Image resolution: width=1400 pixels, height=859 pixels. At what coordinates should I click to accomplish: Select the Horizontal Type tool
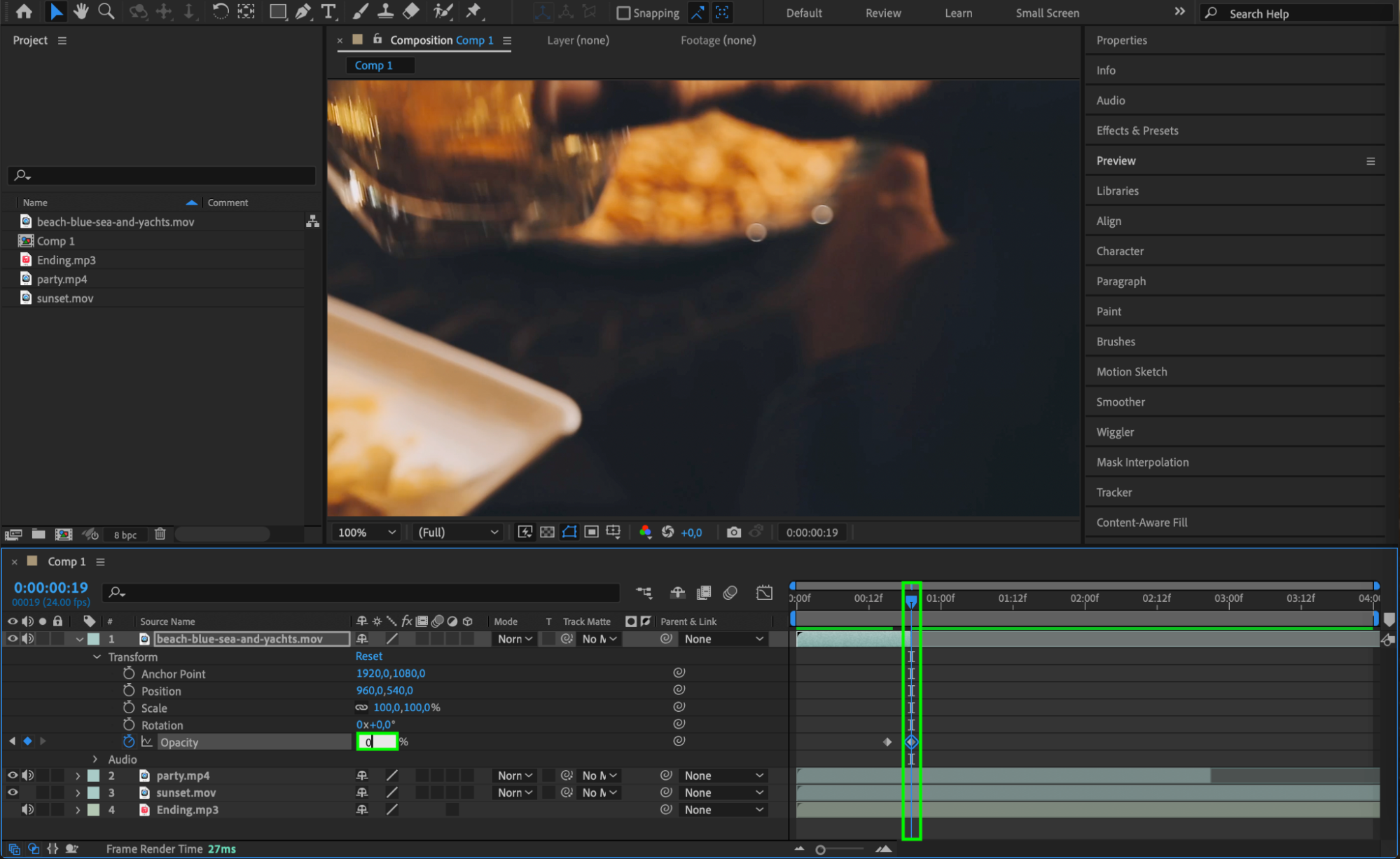pyautogui.click(x=328, y=11)
